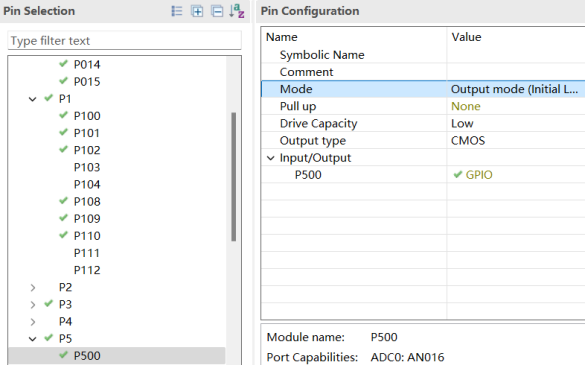The height and width of the screenshot is (365, 586).
Task: Click the Pull up value None
Action: [x=466, y=106]
